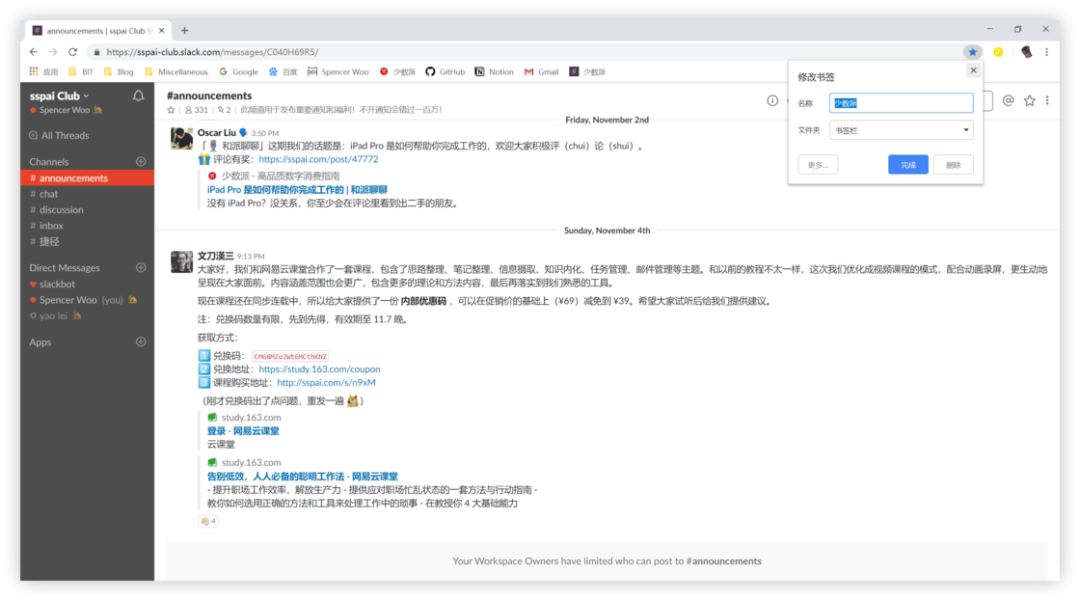The image size is (1080, 601).
Task: Open the yellow extension icon in toolbar
Action: coord(998,52)
